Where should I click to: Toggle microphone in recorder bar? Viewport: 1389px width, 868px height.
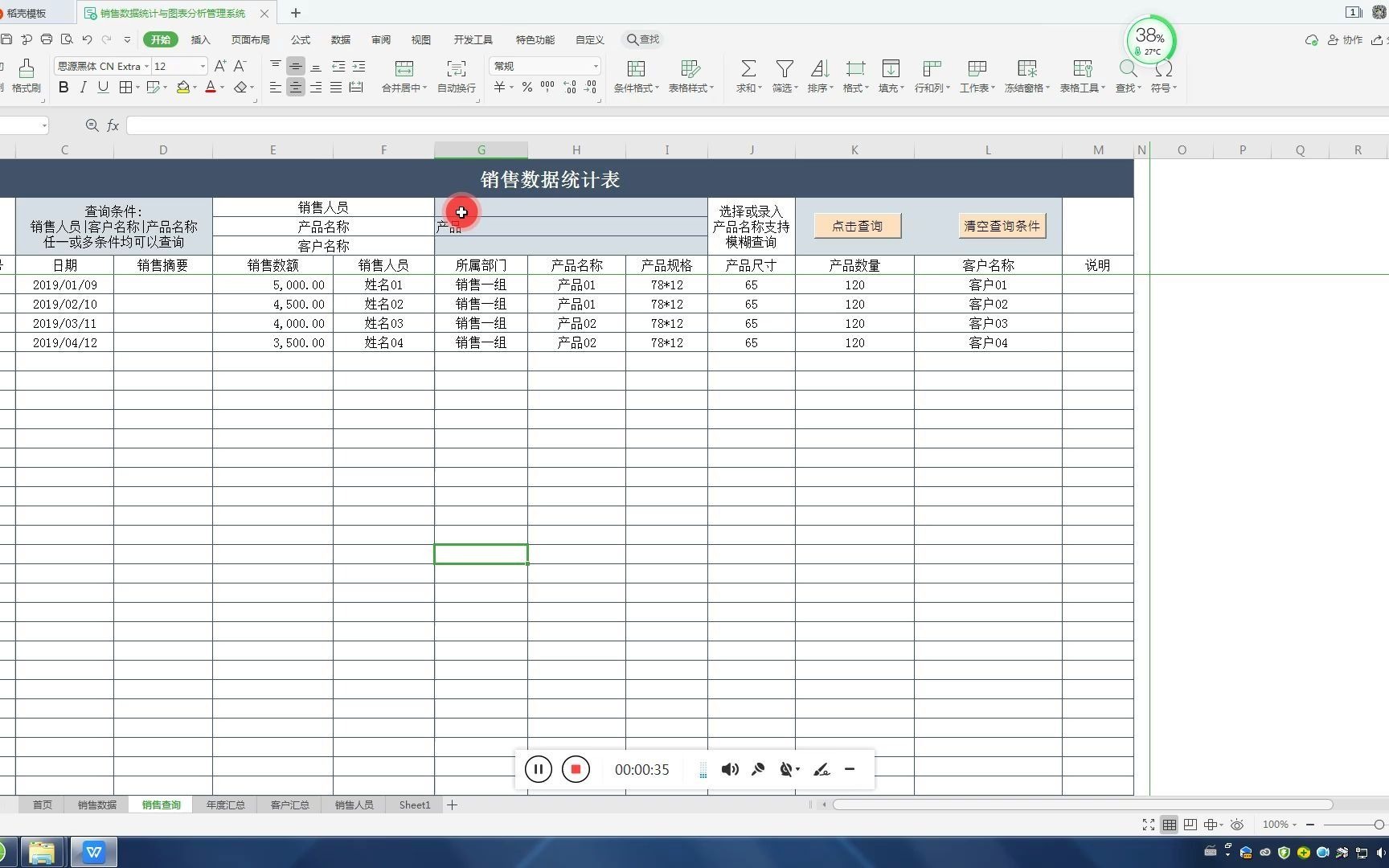point(758,769)
